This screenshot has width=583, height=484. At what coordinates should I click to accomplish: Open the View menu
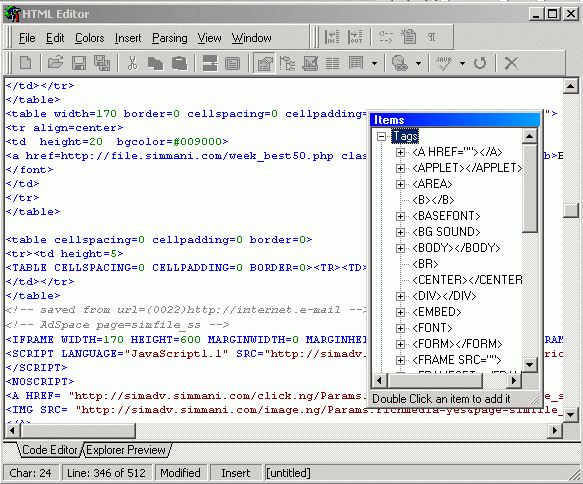(x=209, y=38)
